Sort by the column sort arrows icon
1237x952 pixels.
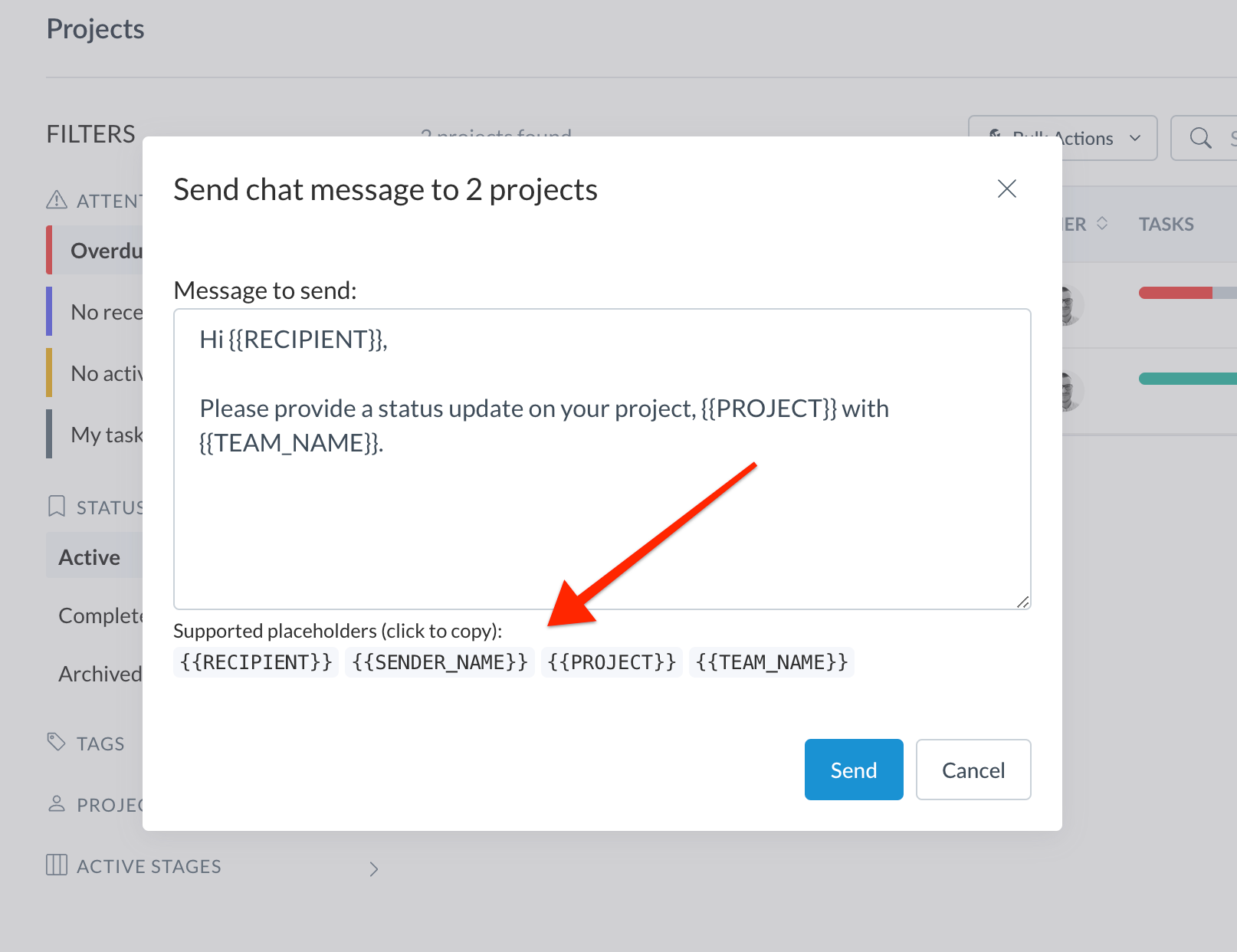click(1102, 224)
